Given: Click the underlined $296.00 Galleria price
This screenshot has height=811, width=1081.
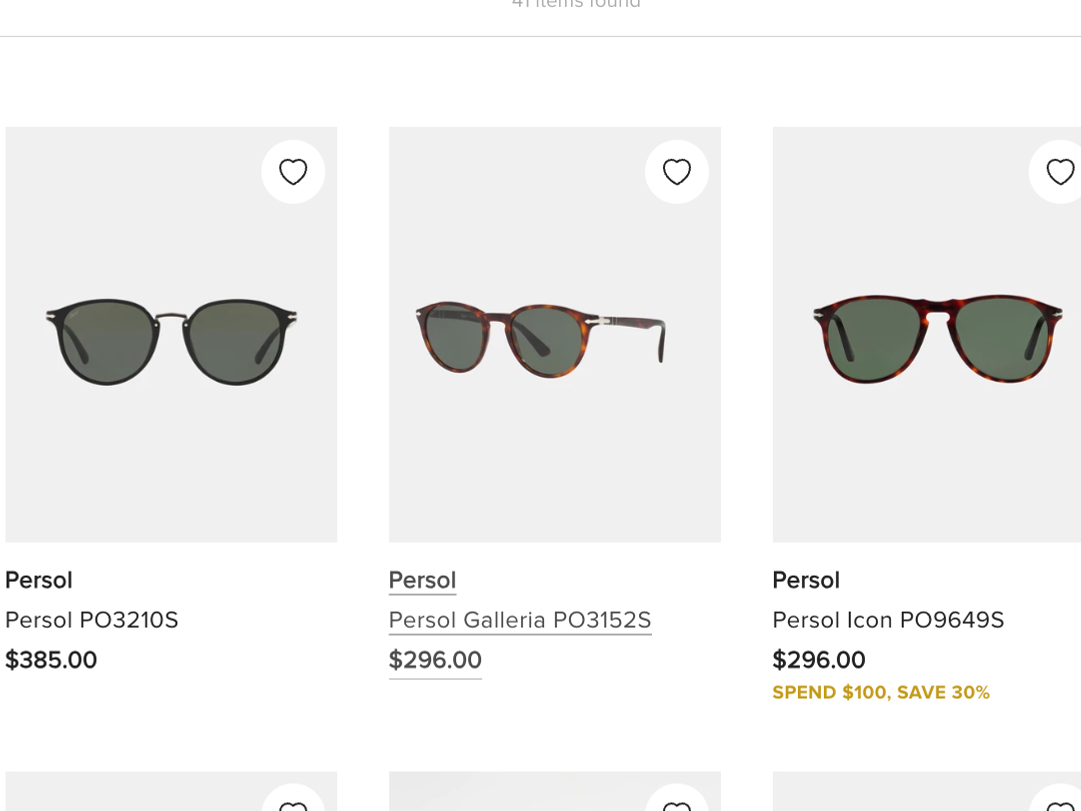Looking at the screenshot, I should pyautogui.click(x=435, y=660).
